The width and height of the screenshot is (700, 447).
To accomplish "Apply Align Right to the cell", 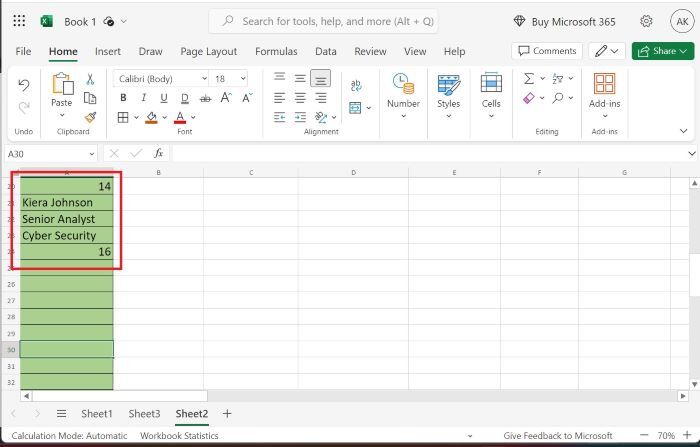I will pyautogui.click(x=321, y=97).
